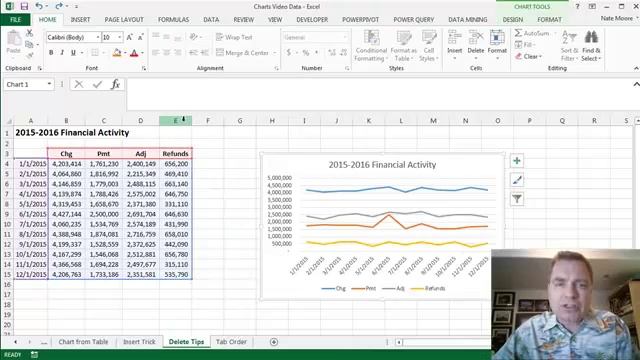Cut selection with the scissors icon
This screenshot has width=640, height=360.
coord(29,33)
